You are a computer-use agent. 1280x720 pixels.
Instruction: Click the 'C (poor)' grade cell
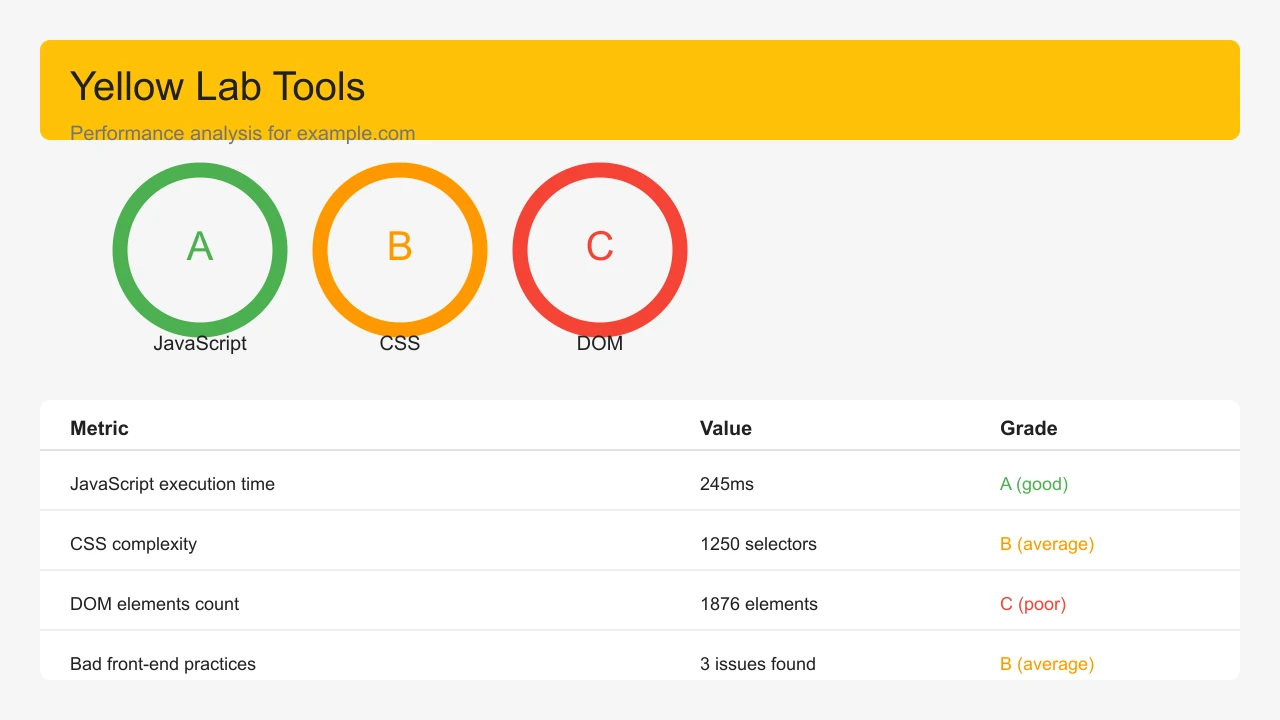(x=1033, y=604)
